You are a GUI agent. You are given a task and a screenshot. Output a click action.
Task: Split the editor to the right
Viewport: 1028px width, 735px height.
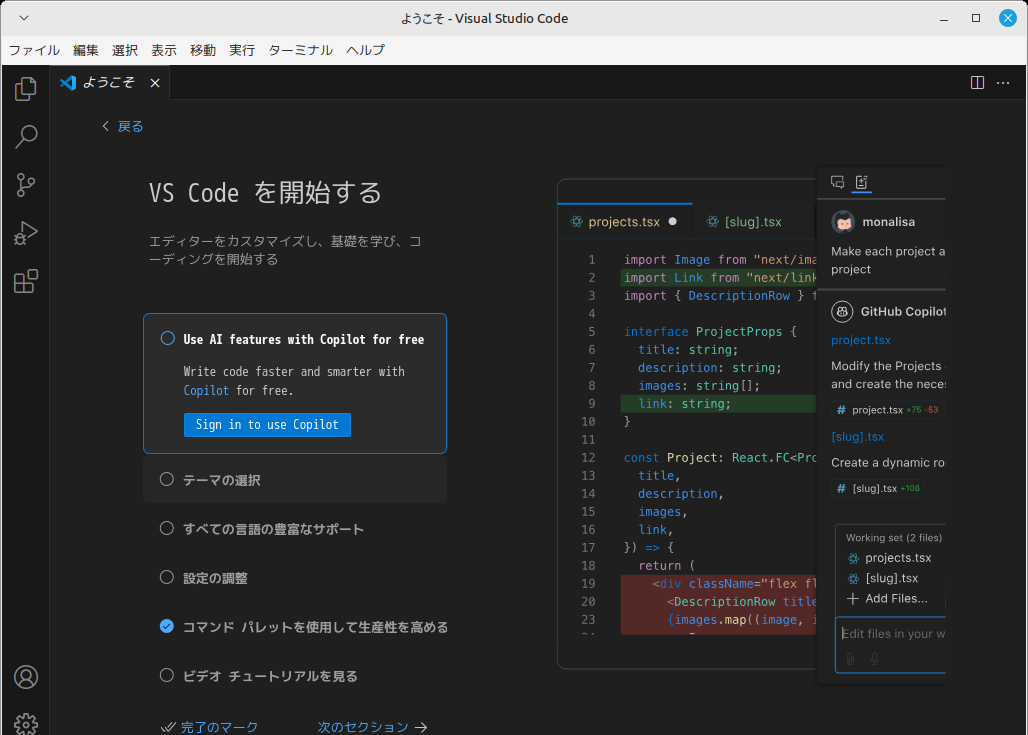(978, 83)
